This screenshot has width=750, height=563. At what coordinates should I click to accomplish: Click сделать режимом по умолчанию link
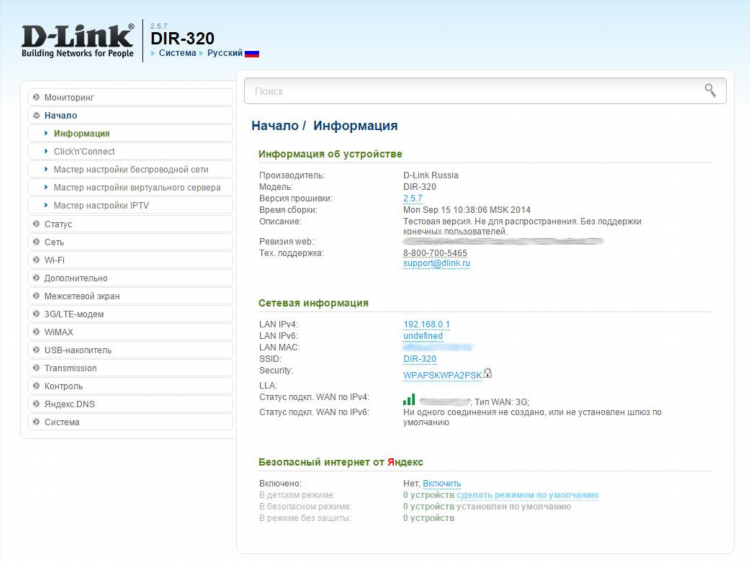[x=527, y=495]
